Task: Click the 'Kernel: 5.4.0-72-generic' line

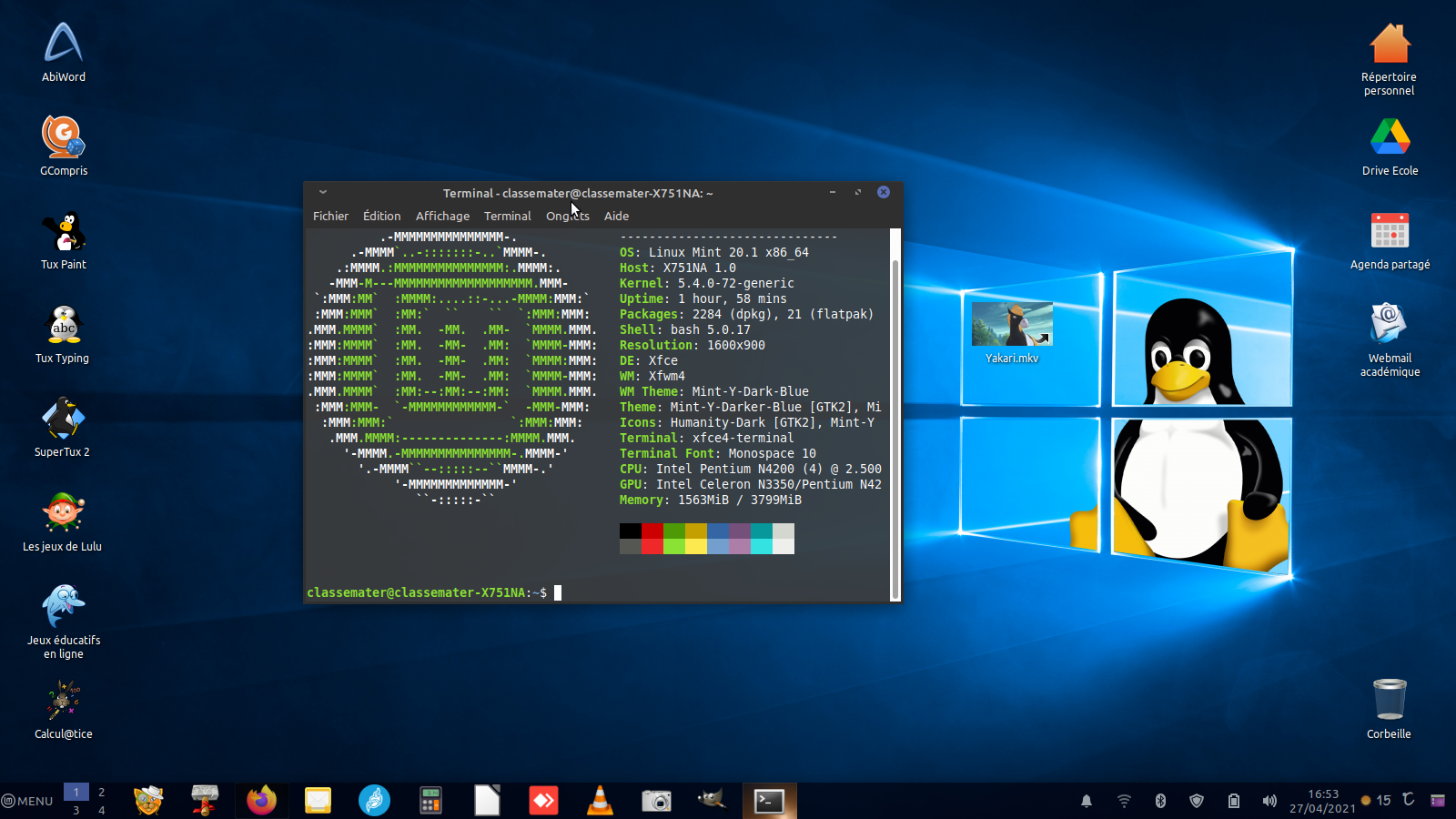Action: click(x=707, y=283)
